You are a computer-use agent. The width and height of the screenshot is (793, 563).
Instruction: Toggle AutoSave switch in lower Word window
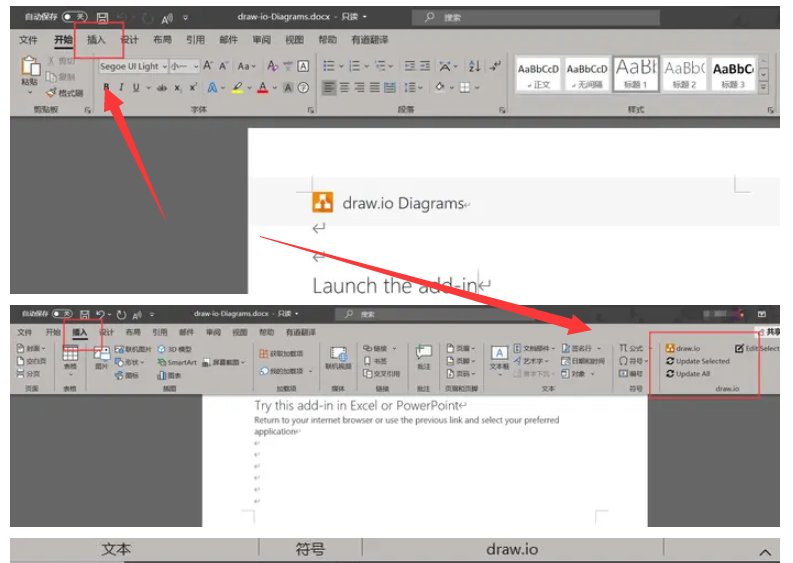62,314
